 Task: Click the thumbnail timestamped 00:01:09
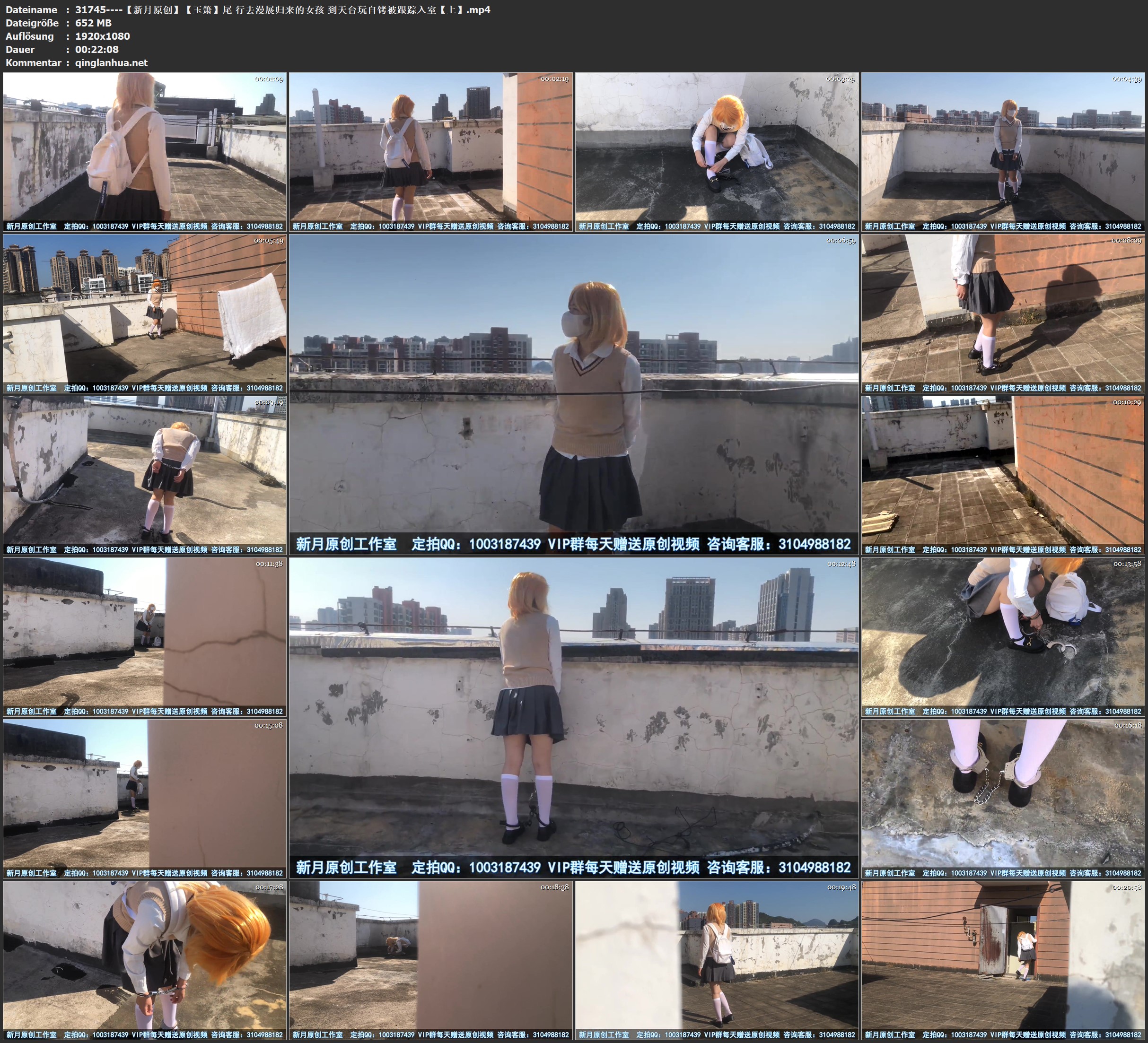click(145, 151)
